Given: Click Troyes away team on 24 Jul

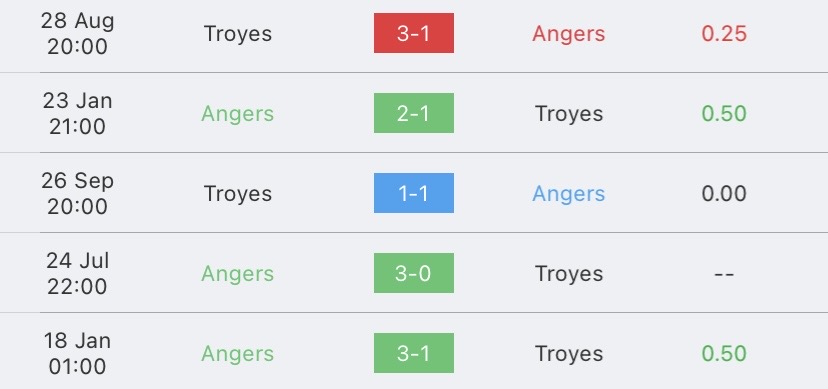Looking at the screenshot, I should (569, 274).
